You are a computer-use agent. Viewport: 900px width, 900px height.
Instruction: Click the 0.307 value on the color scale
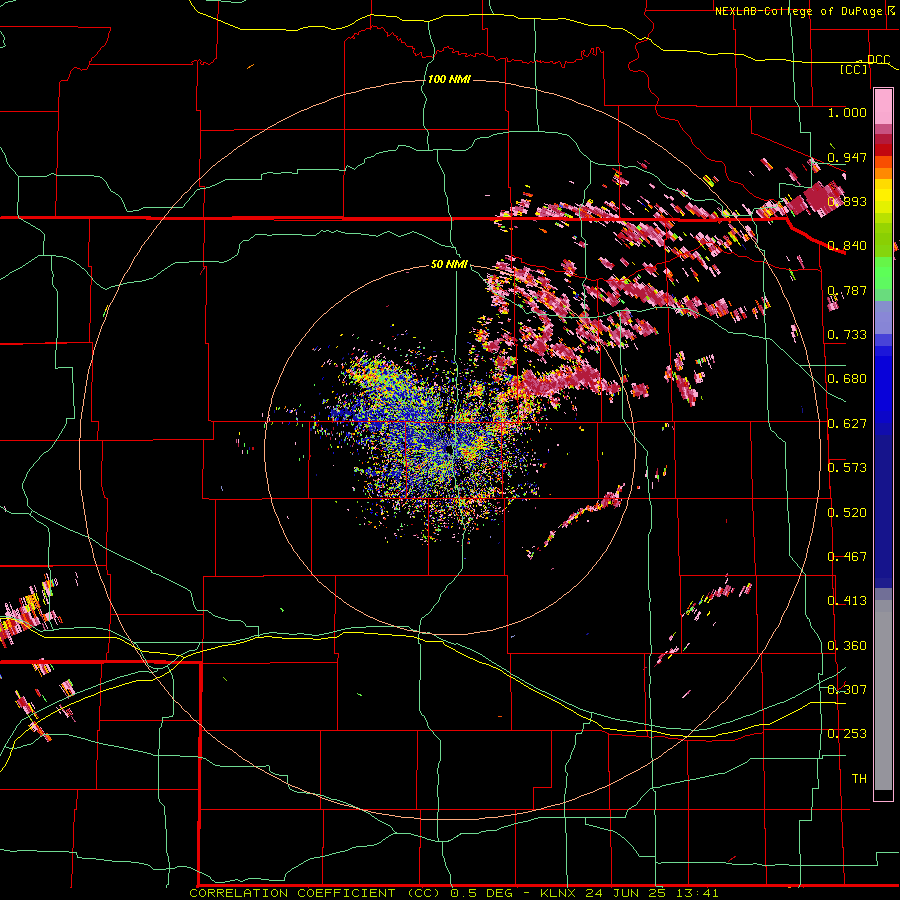[847, 690]
